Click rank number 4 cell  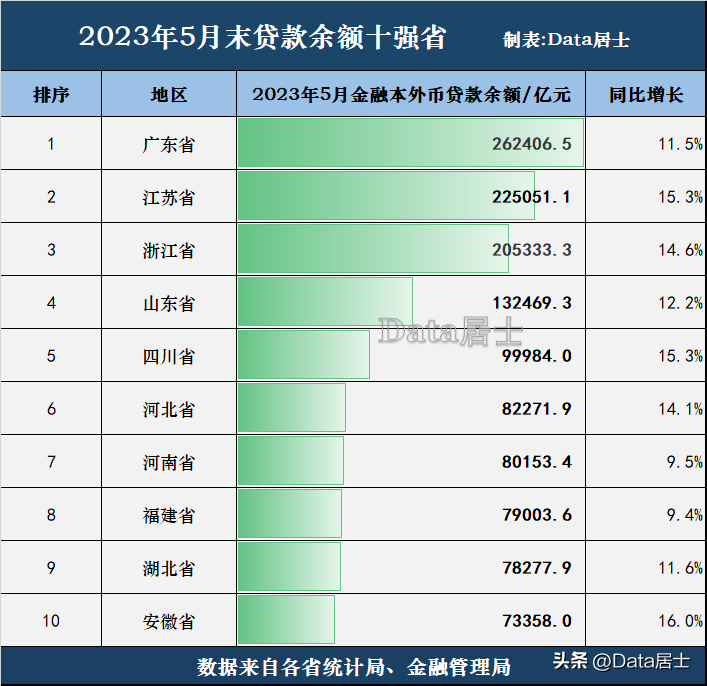point(51,303)
